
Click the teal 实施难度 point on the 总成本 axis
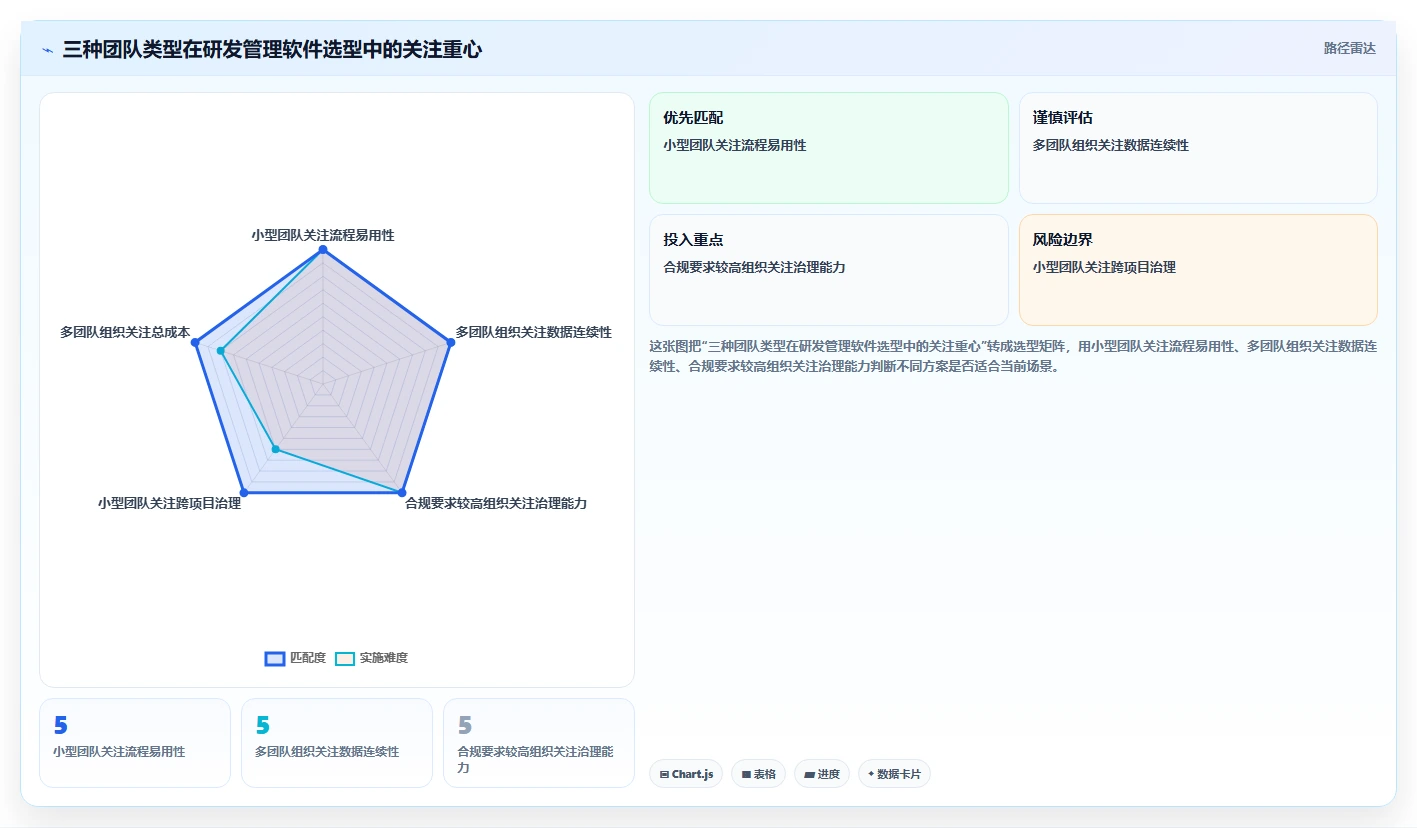tap(221, 351)
